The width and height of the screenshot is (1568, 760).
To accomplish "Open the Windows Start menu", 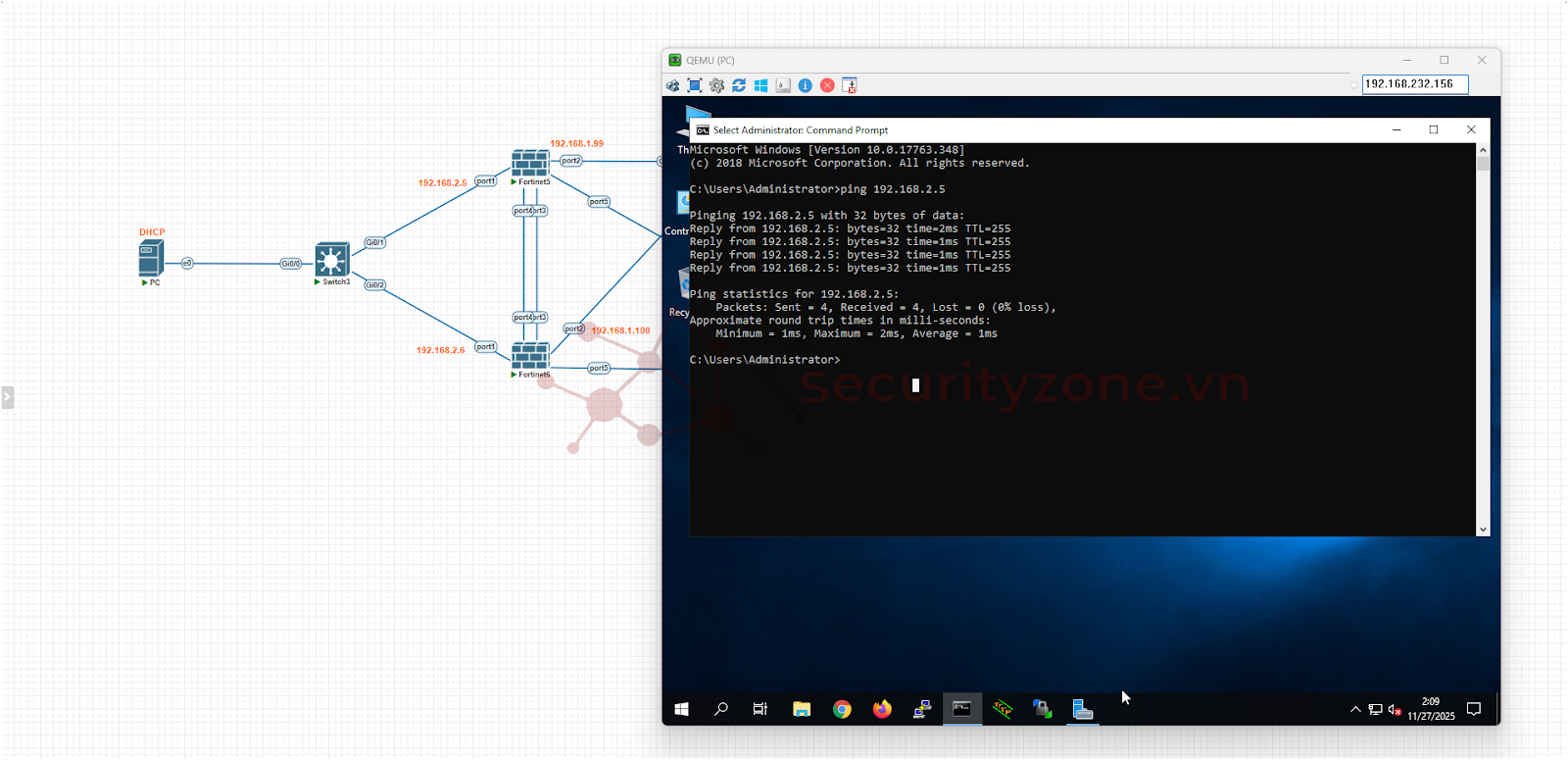I will click(x=681, y=709).
